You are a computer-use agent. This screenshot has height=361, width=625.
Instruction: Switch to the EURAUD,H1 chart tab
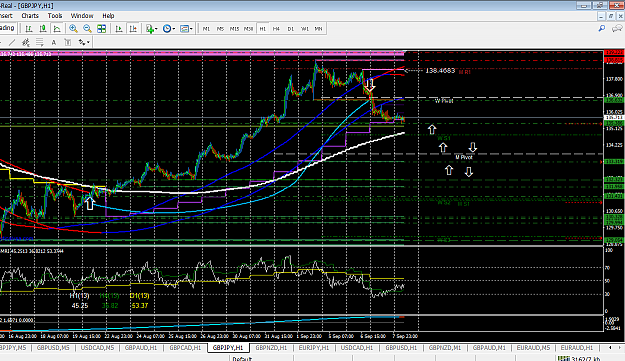coord(577,348)
